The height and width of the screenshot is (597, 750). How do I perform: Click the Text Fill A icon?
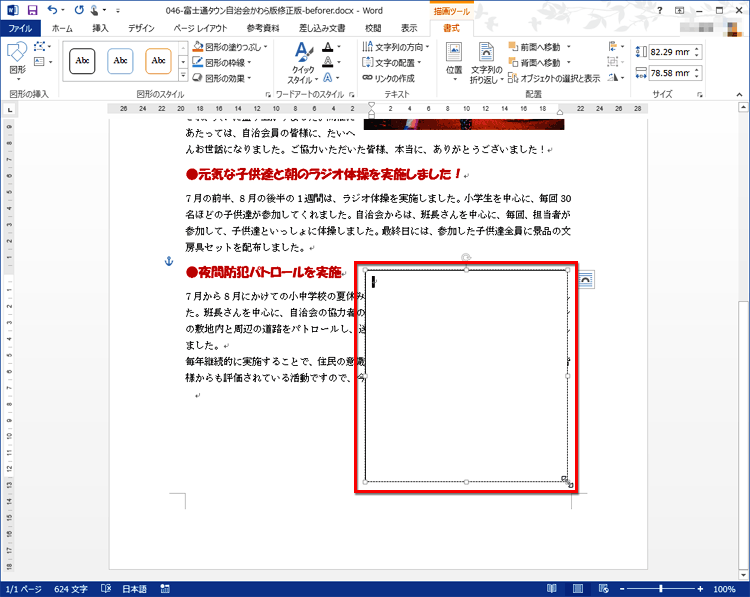pos(328,47)
